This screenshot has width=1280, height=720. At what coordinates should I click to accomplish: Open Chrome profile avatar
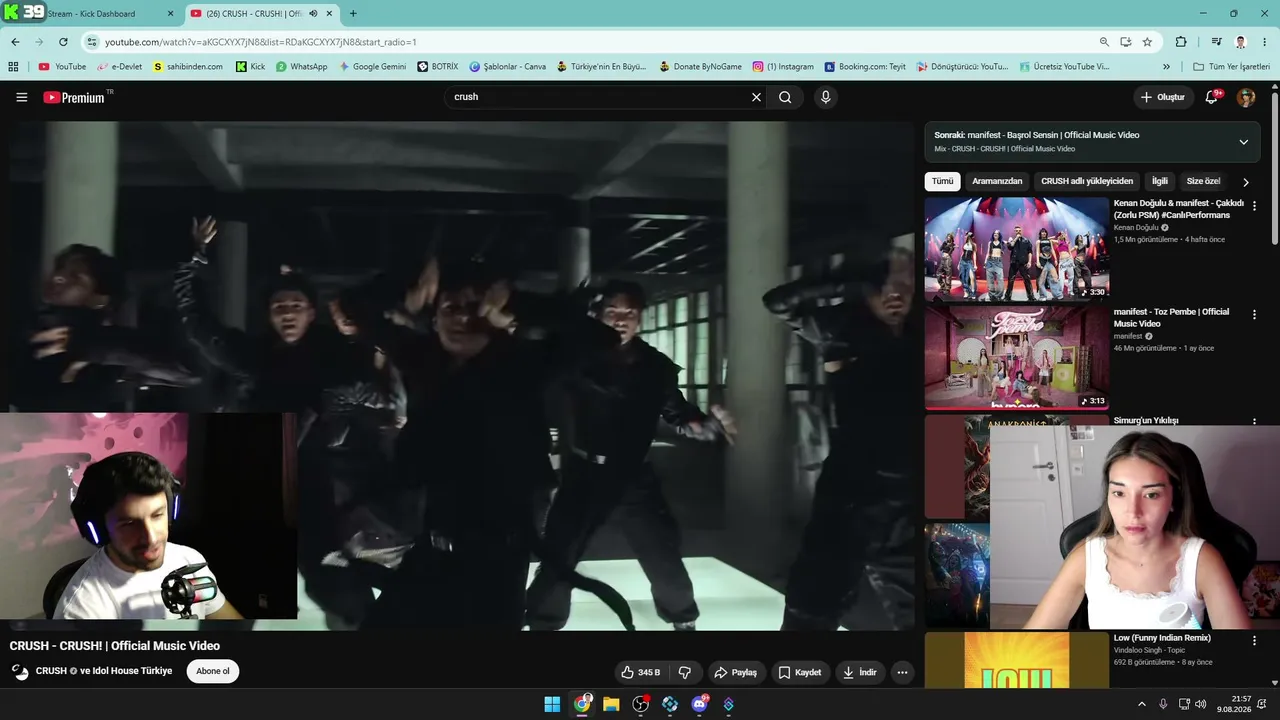coord(1241,42)
